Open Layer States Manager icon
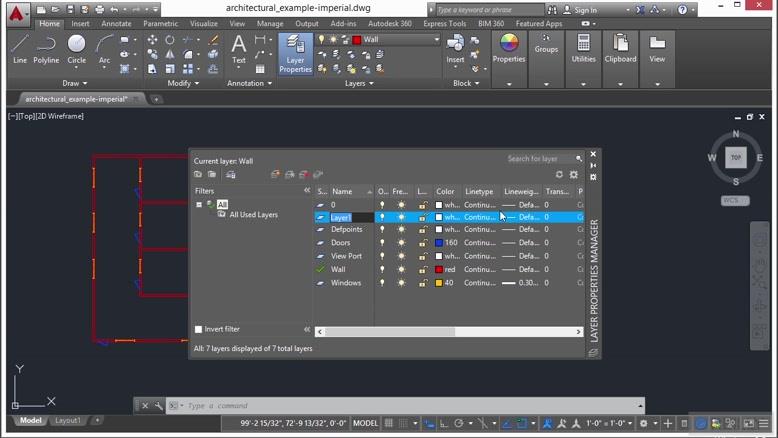The height and width of the screenshot is (438, 778). (231, 174)
